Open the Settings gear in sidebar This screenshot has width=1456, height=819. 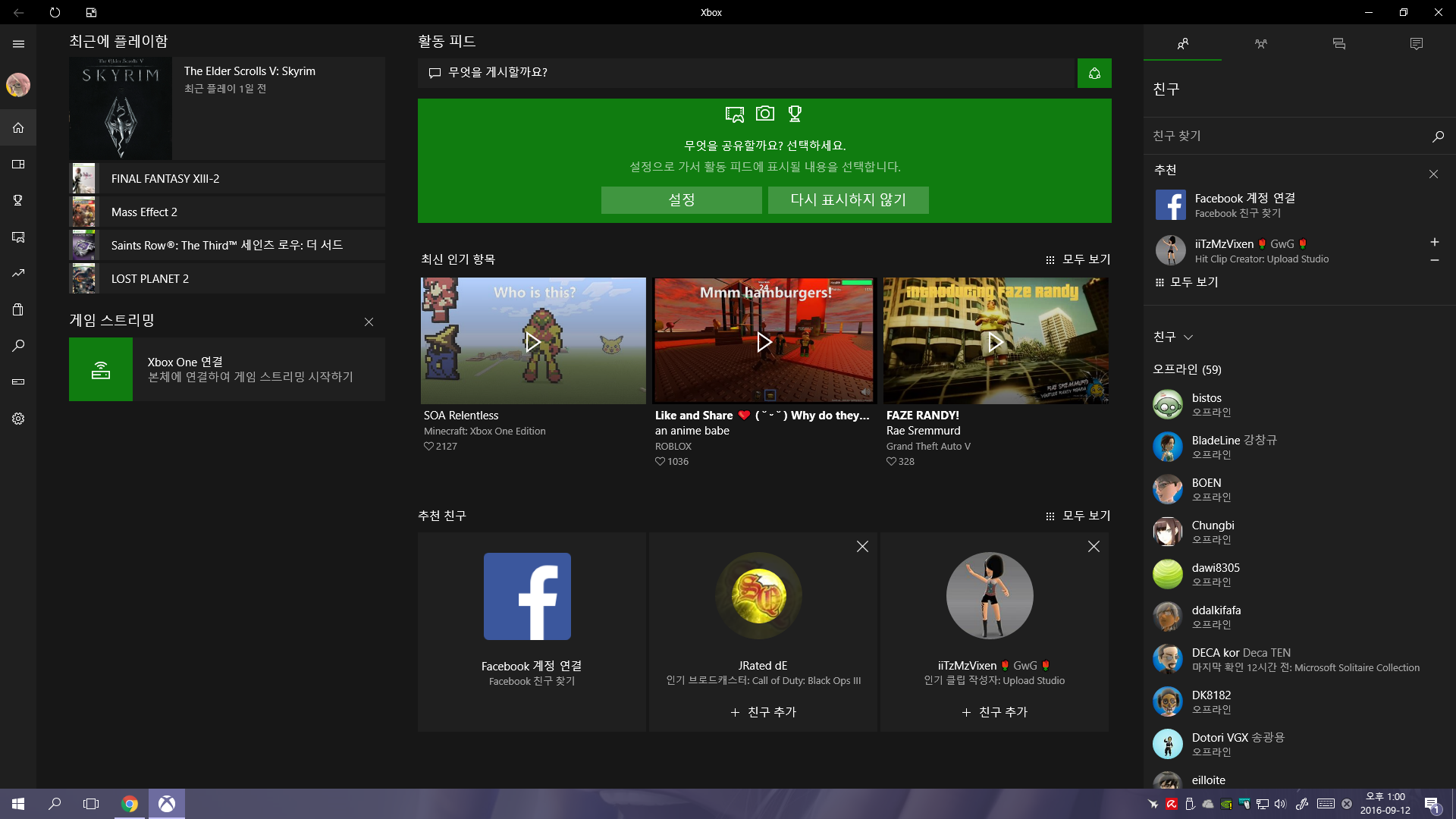(18, 419)
